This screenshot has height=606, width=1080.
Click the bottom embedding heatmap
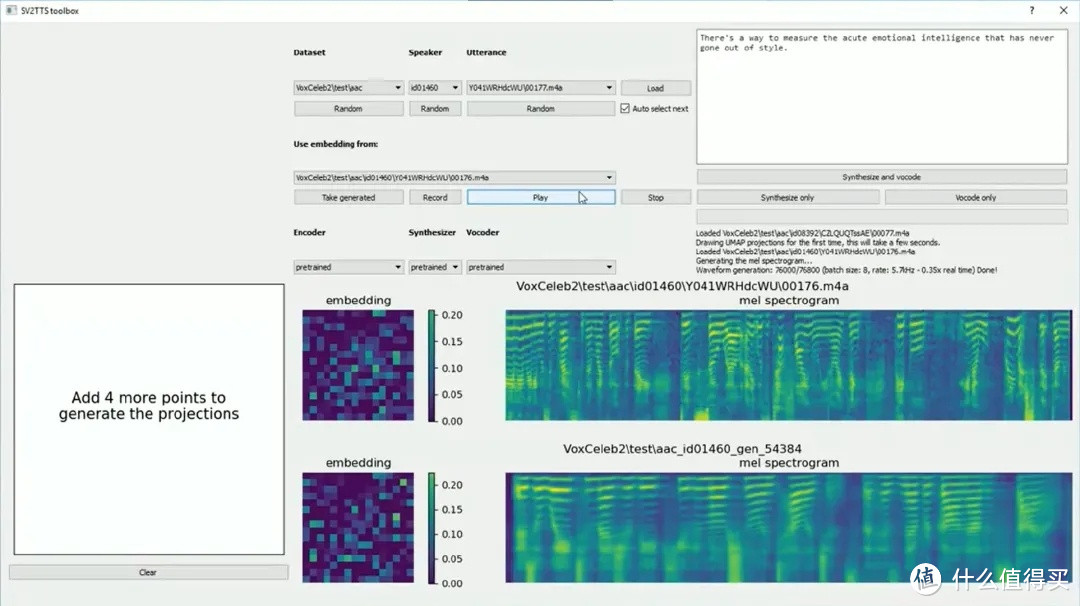pos(358,527)
